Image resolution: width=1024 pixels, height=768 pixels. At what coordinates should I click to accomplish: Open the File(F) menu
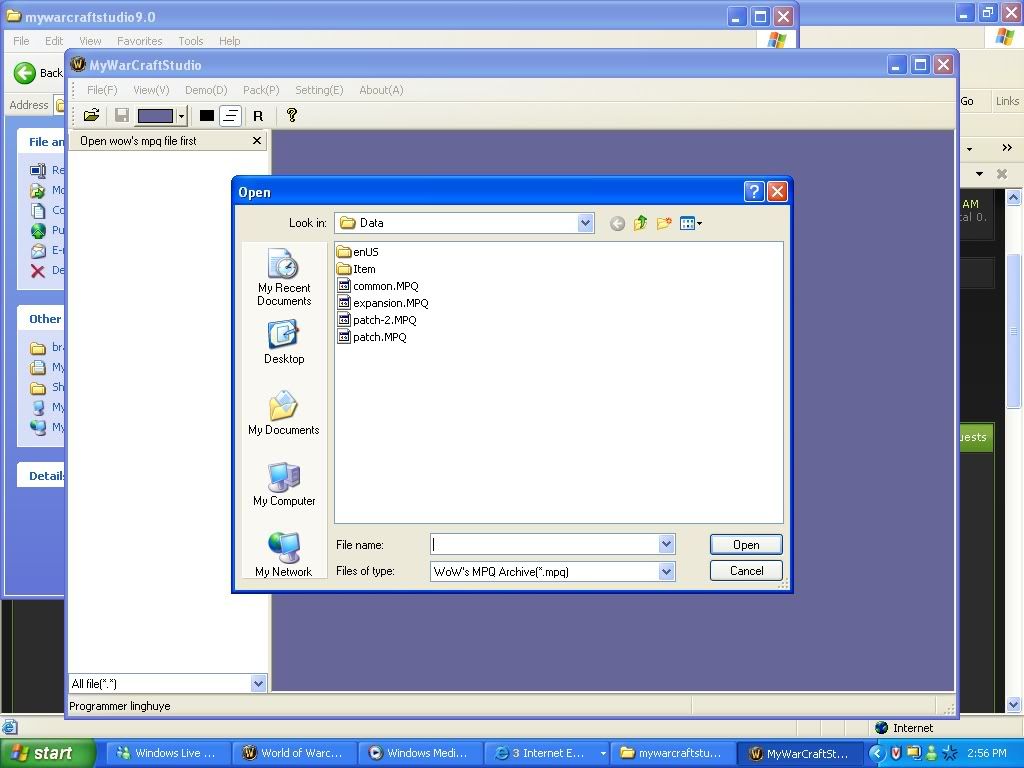(102, 90)
